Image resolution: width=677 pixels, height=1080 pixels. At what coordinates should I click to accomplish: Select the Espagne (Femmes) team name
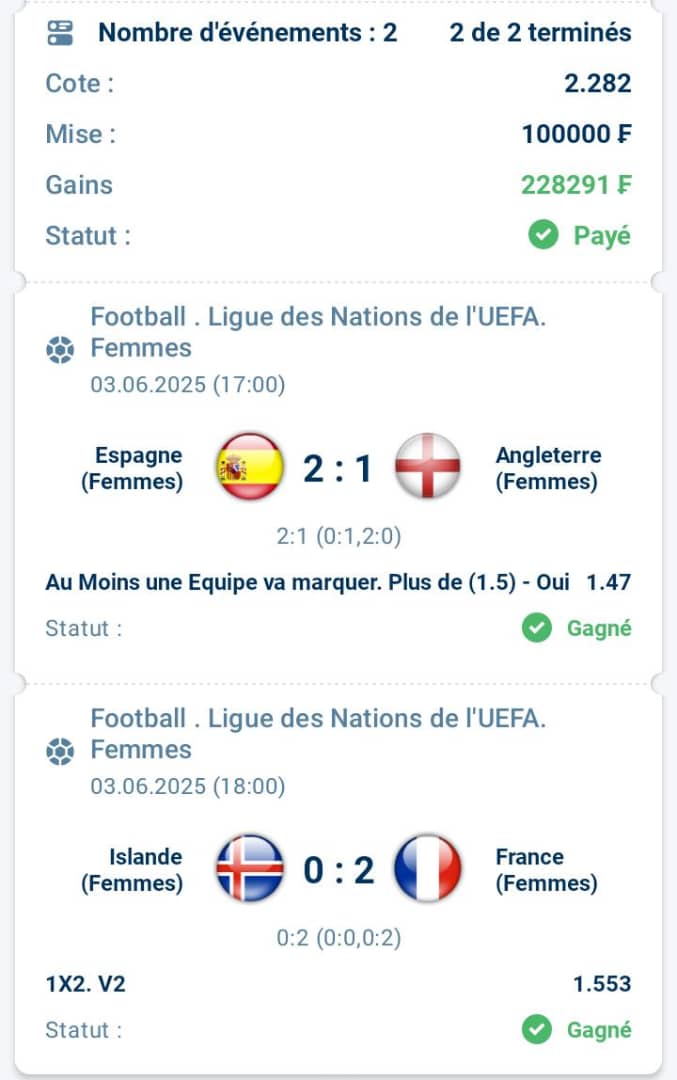[x=132, y=468]
